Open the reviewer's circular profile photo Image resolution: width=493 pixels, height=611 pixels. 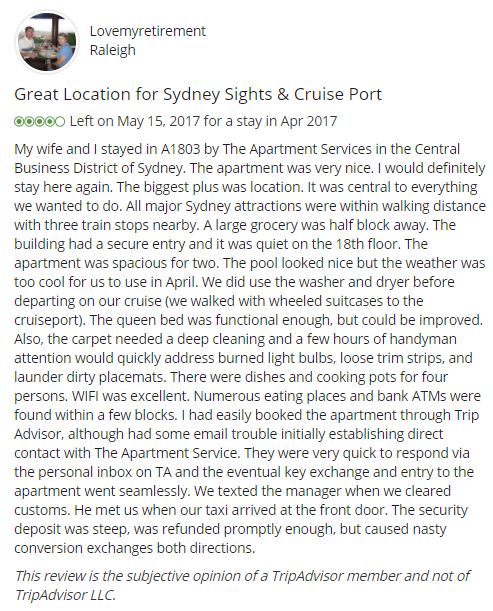(46, 42)
